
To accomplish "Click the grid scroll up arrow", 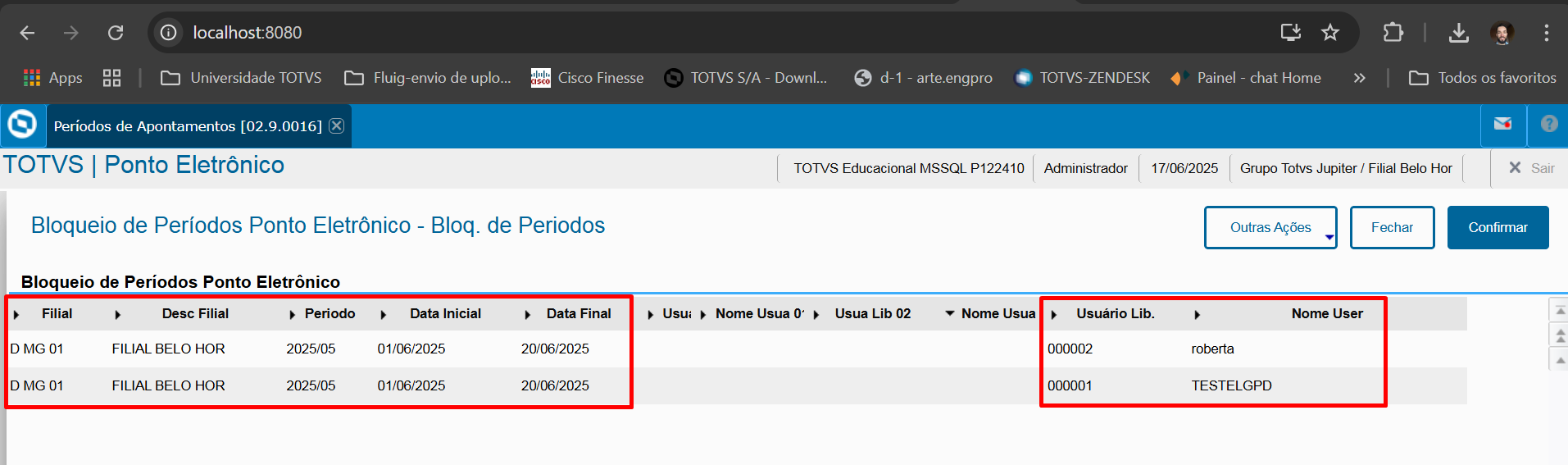I will [x=1560, y=359].
